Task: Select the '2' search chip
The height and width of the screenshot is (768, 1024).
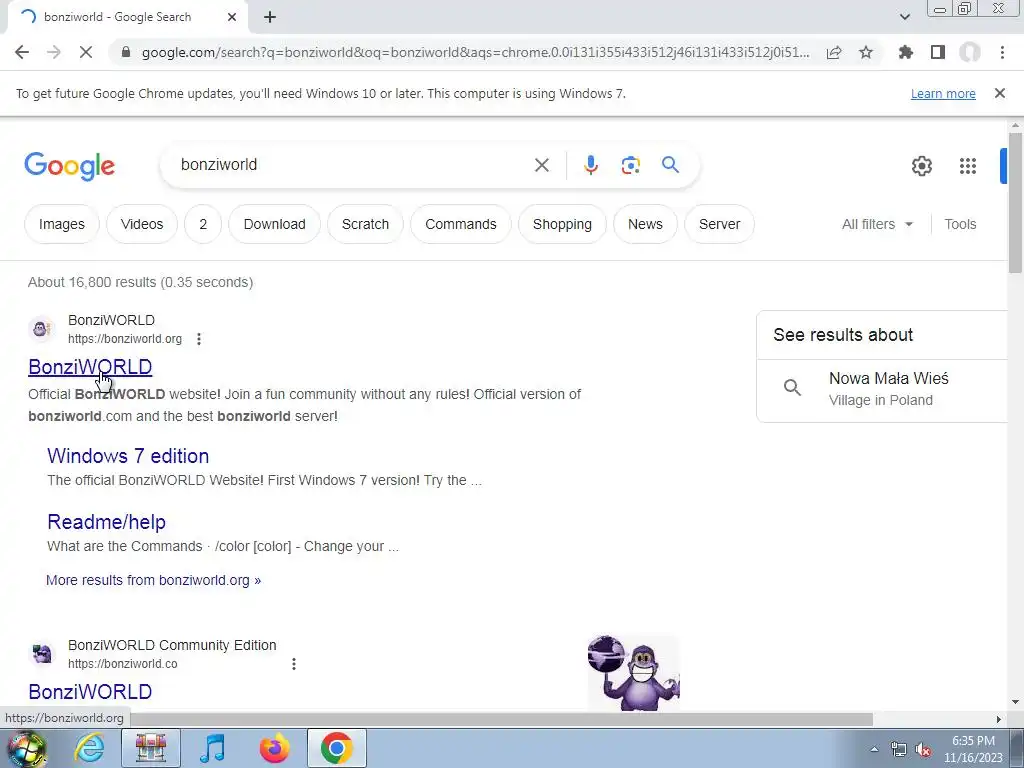Action: pos(203,224)
